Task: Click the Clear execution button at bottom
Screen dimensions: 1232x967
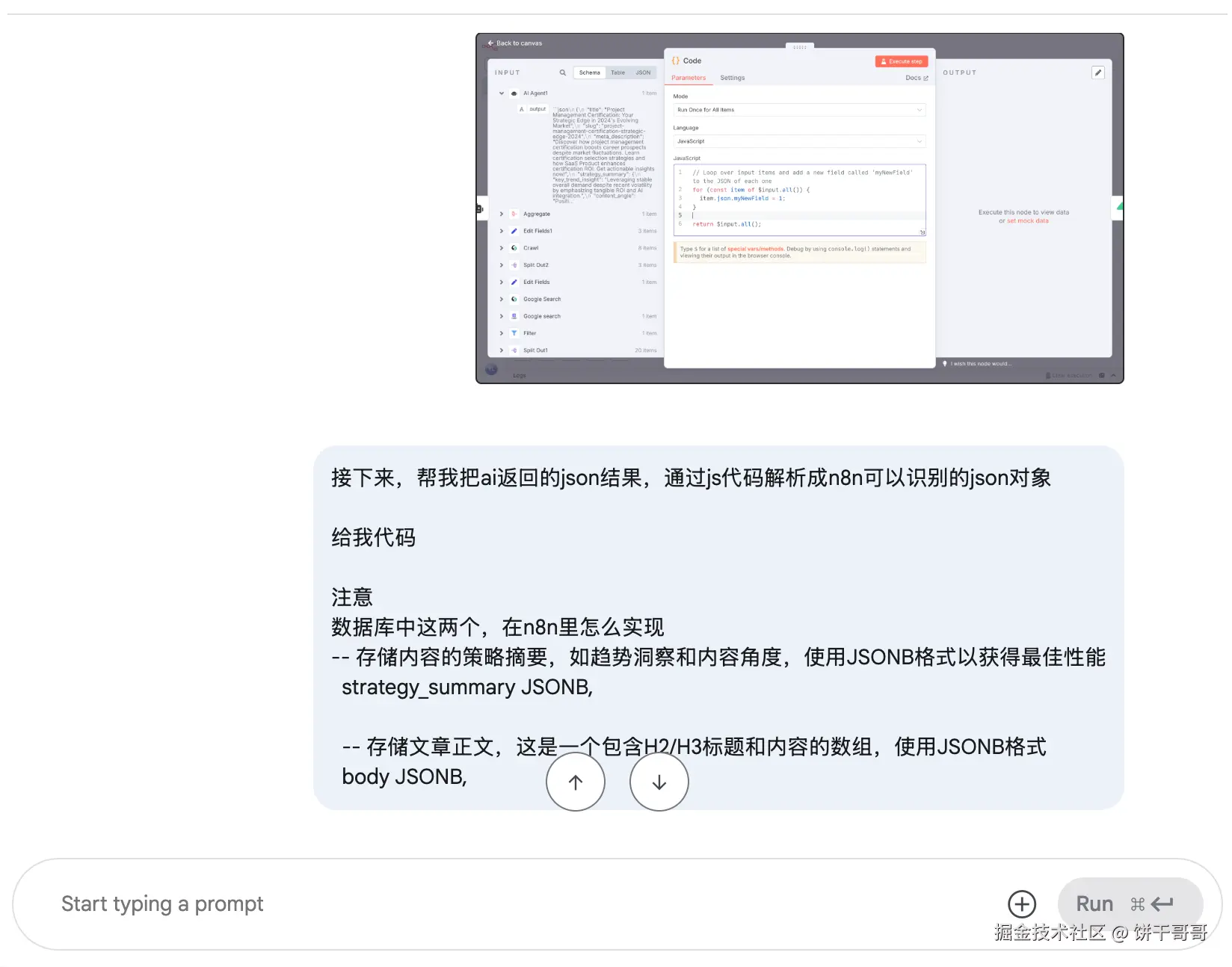Action: click(1068, 375)
